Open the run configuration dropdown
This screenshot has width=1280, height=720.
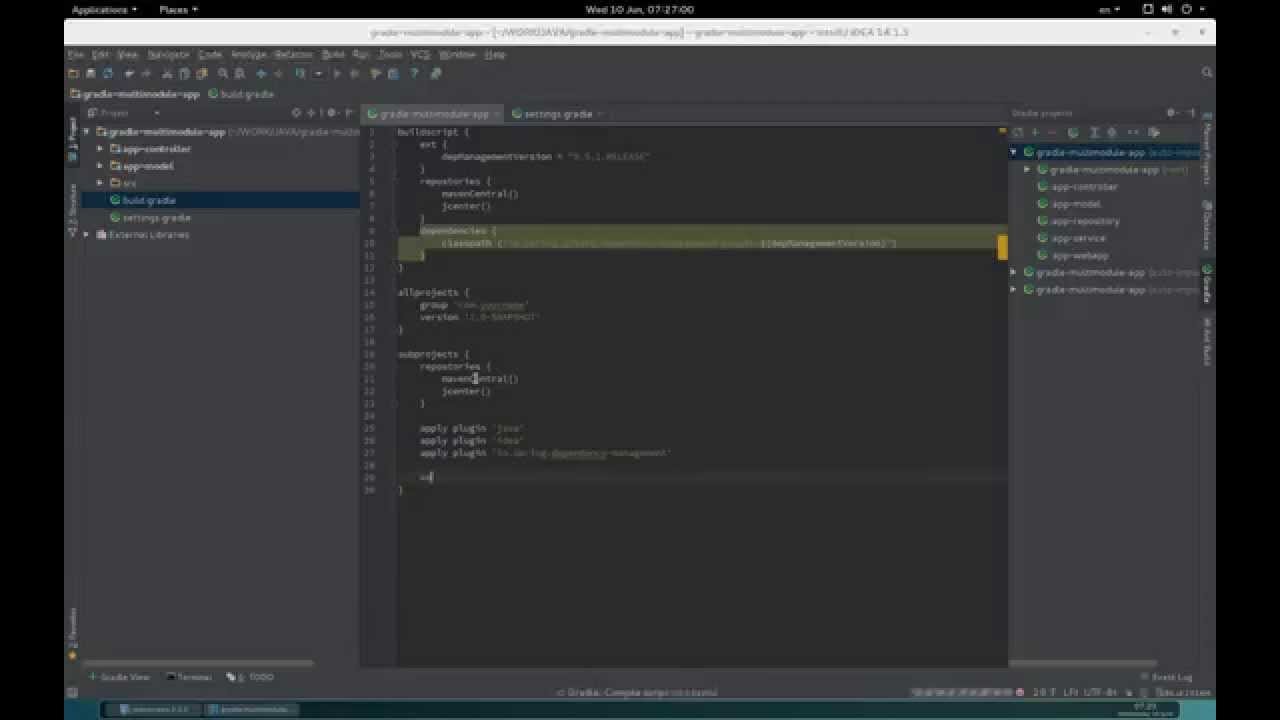click(319, 73)
